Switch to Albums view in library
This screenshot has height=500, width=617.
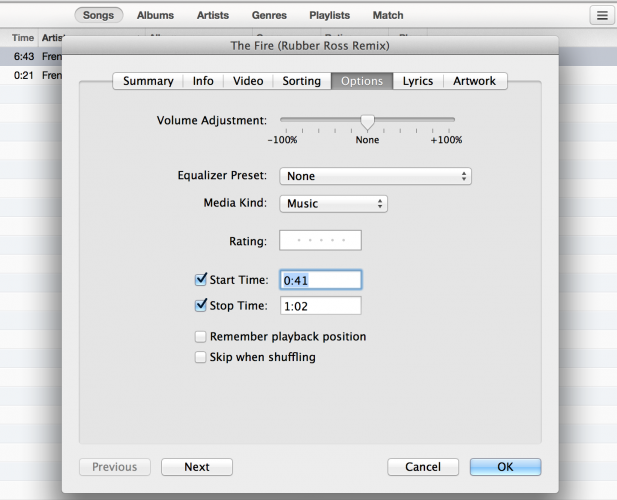(x=155, y=15)
